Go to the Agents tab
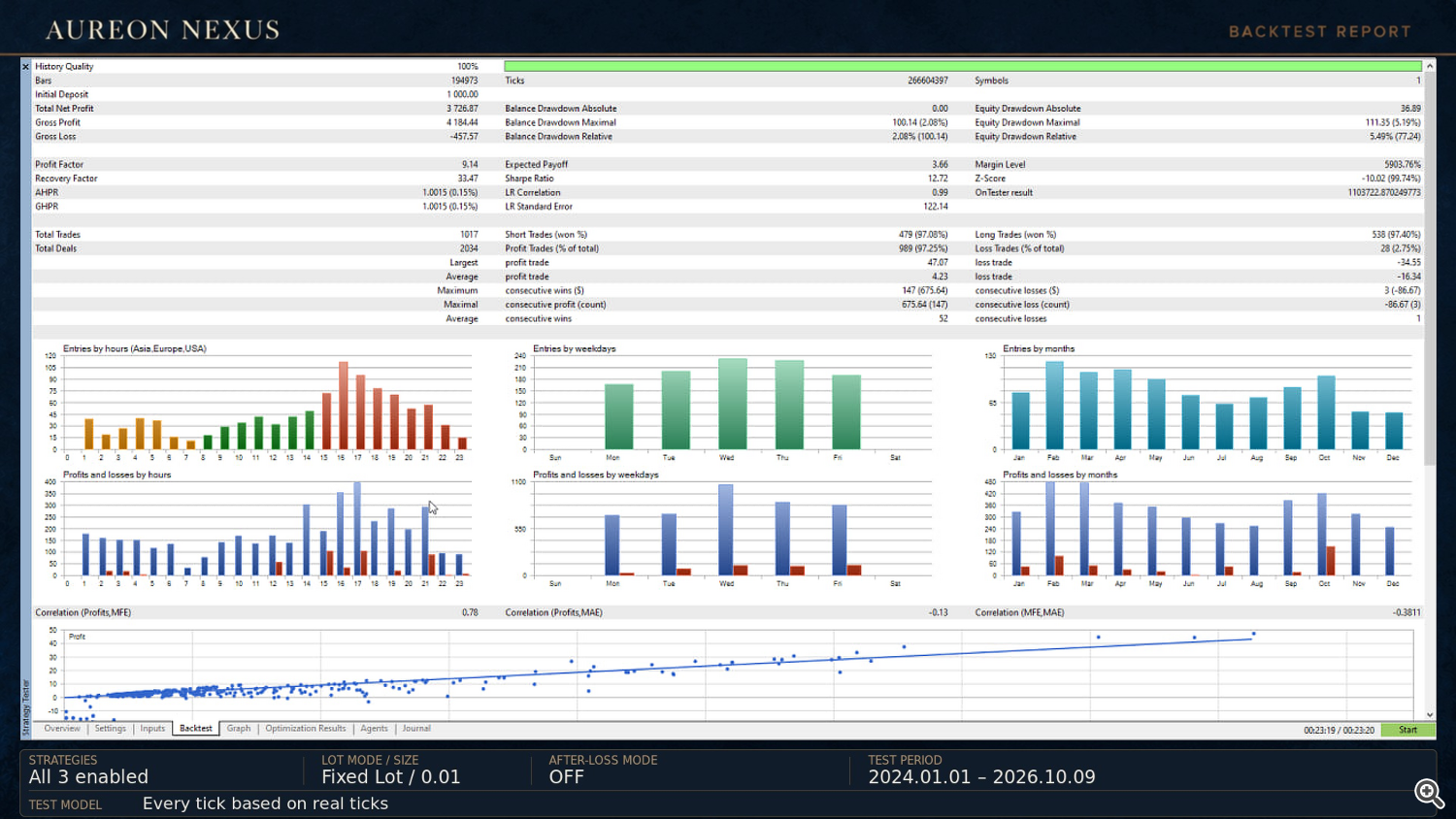The width and height of the screenshot is (1456, 819). 374,729
